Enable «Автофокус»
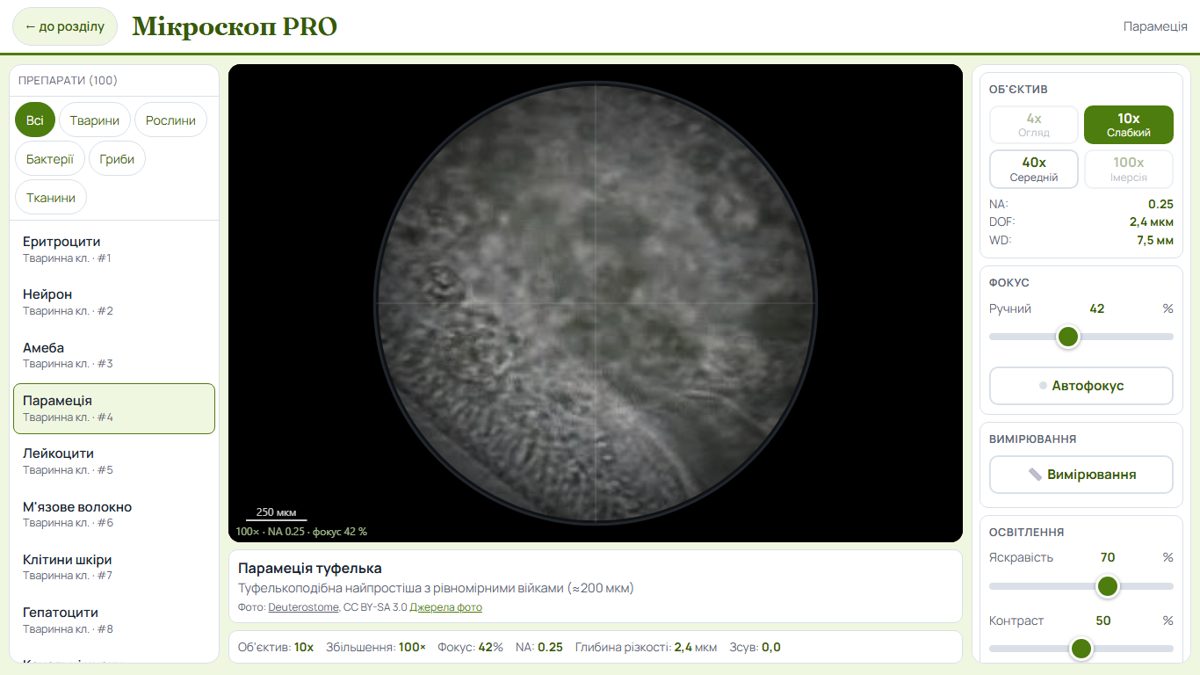Screen dimensions: 1200x675 (x=1081, y=386)
